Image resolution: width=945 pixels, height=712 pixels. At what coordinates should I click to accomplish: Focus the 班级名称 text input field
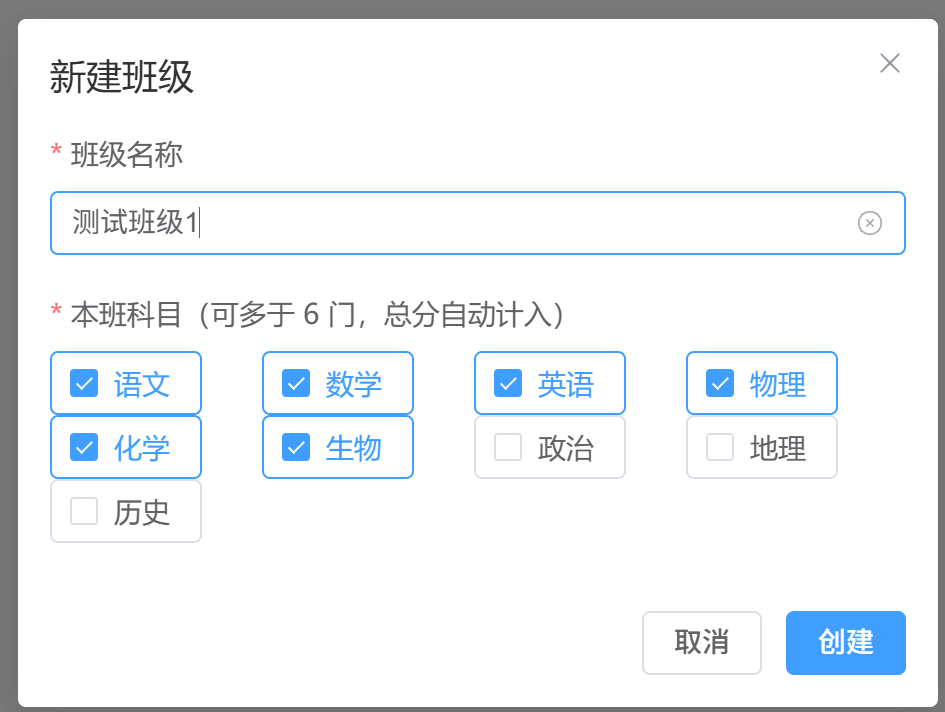point(477,223)
